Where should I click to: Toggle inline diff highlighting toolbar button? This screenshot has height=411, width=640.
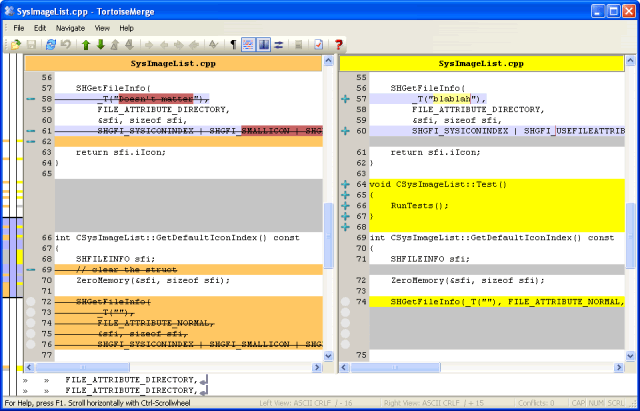tap(248, 45)
